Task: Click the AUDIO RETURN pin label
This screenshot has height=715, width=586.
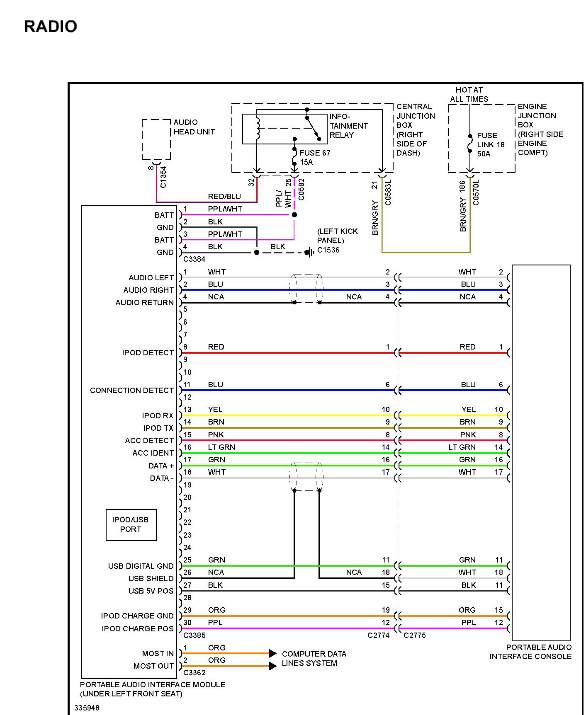Action: (x=145, y=302)
